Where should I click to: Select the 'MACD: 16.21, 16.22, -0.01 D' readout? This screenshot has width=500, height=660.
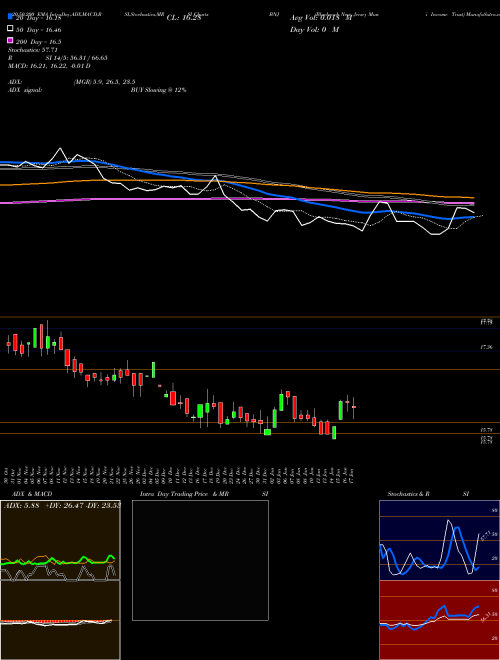click(49, 66)
